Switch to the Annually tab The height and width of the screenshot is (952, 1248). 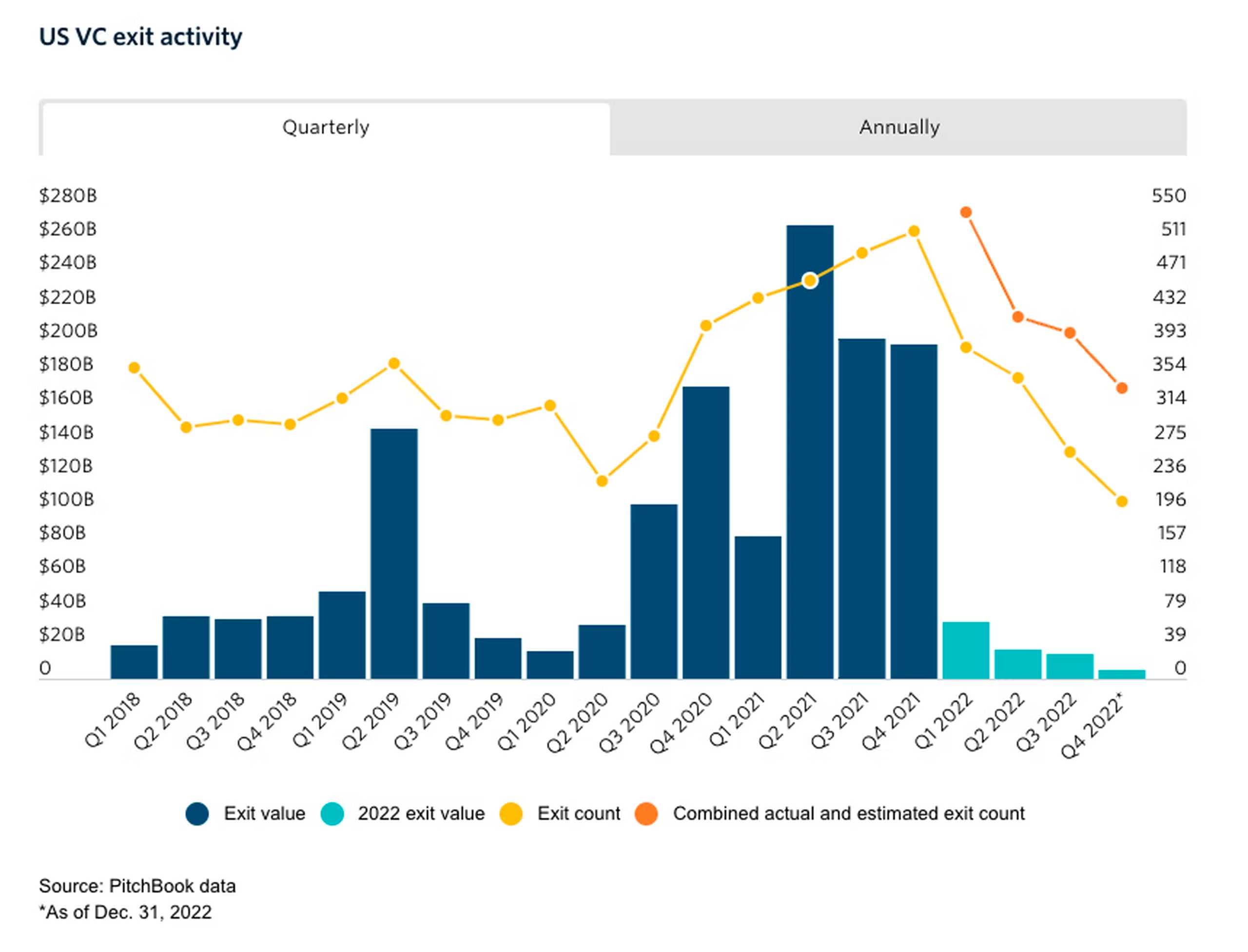899,127
